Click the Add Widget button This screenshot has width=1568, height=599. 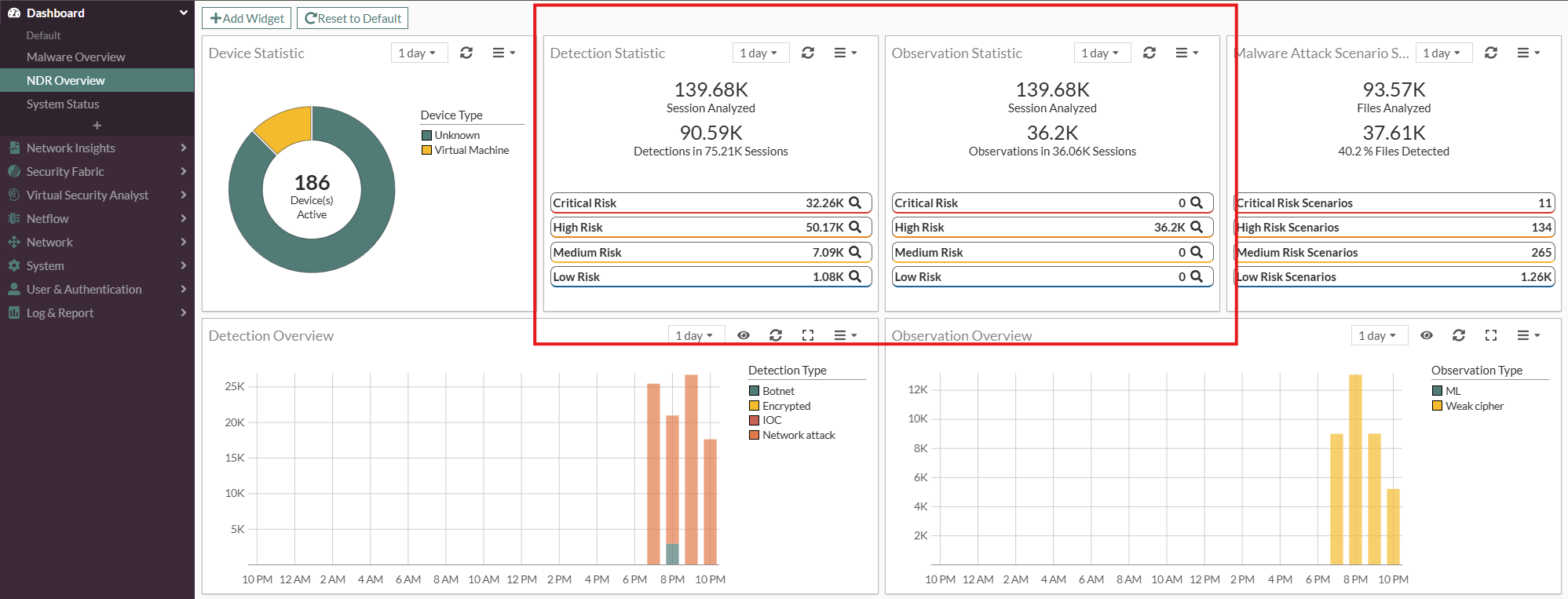(247, 18)
